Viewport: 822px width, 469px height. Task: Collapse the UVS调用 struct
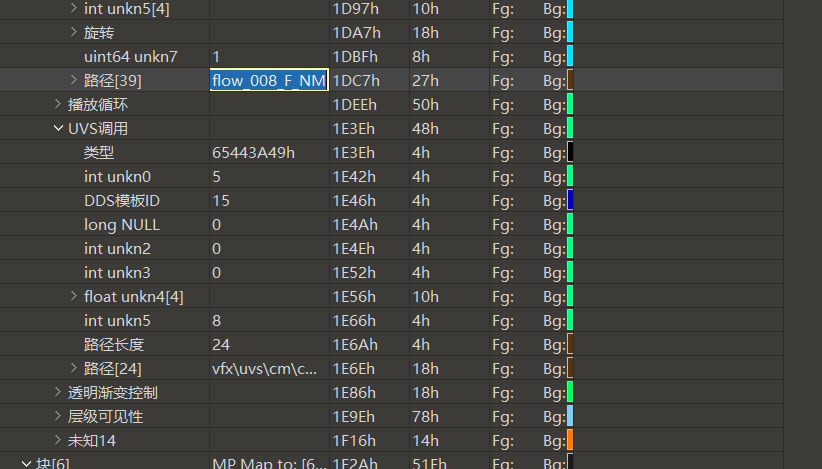[x=58, y=128]
